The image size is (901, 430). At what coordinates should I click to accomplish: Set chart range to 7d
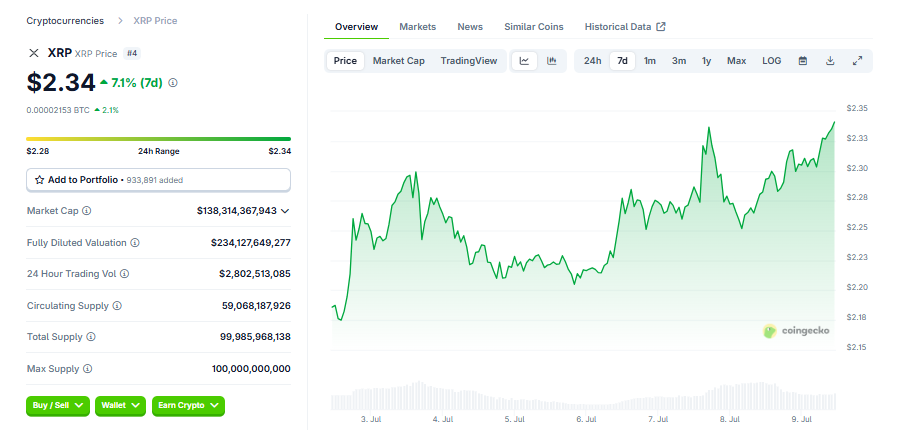coord(622,61)
